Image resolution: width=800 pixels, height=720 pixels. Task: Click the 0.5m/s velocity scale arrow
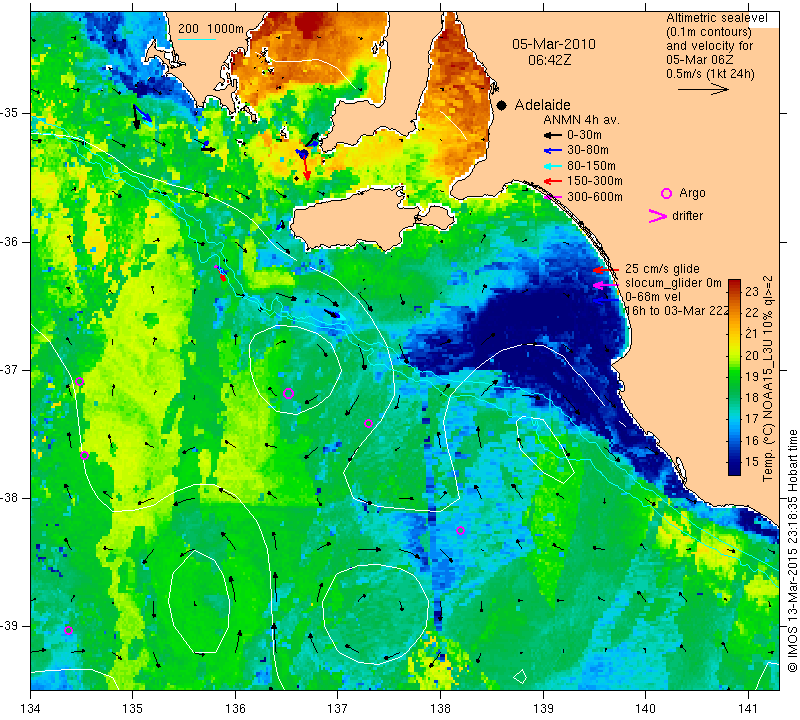(703, 89)
